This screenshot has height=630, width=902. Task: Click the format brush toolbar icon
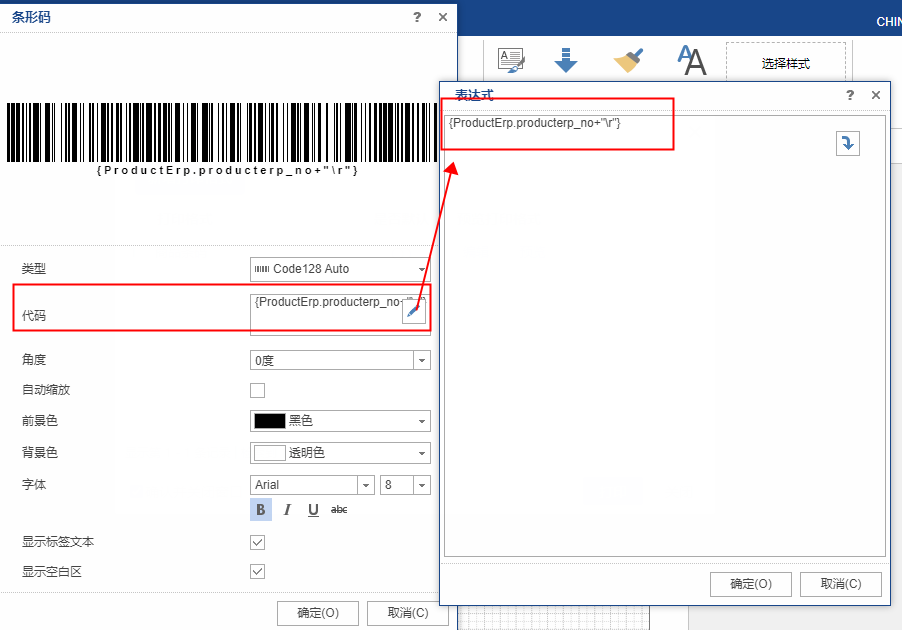(x=628, y=60)
